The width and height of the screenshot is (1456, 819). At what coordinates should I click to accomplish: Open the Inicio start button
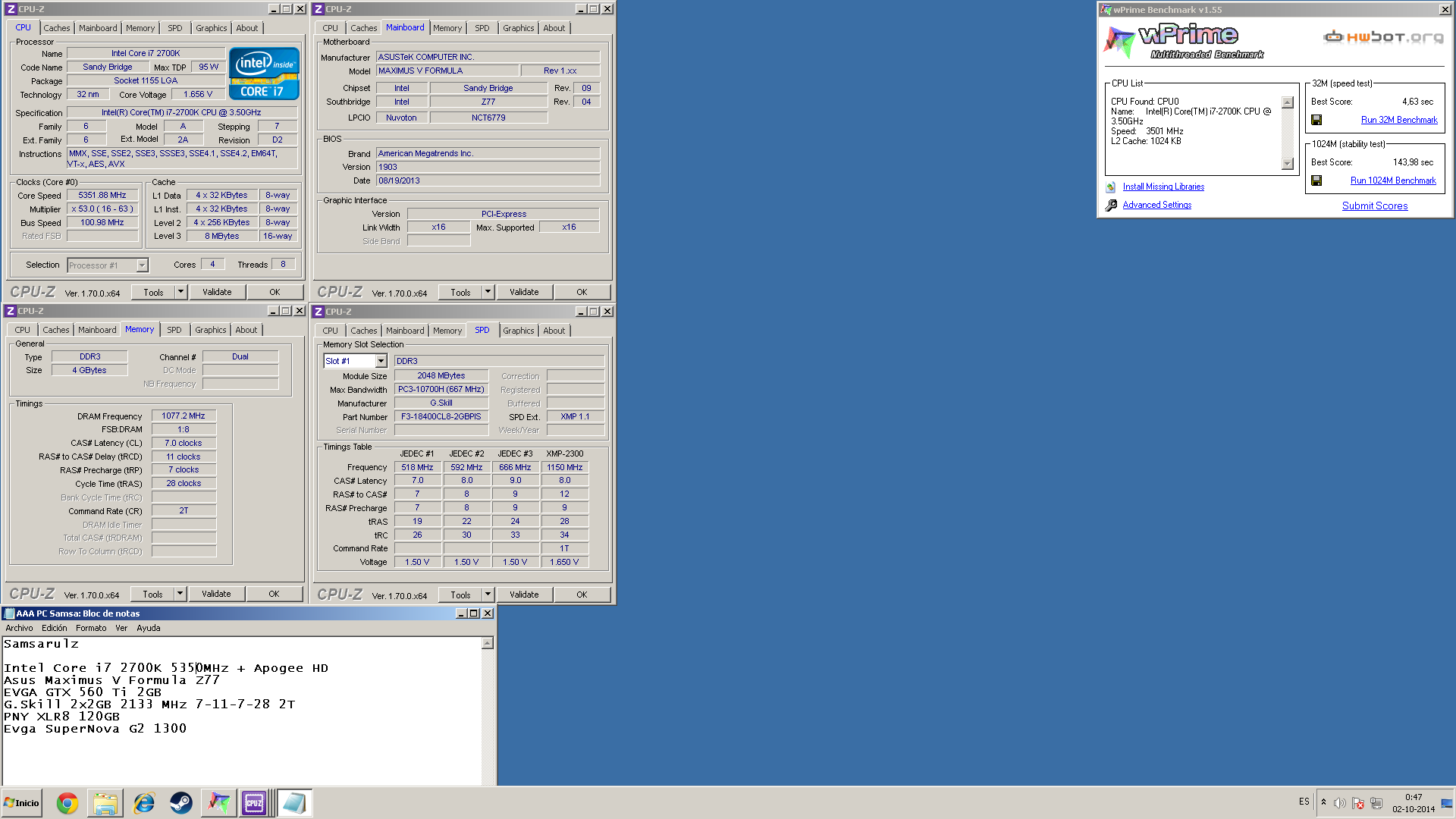coord(22,803)
